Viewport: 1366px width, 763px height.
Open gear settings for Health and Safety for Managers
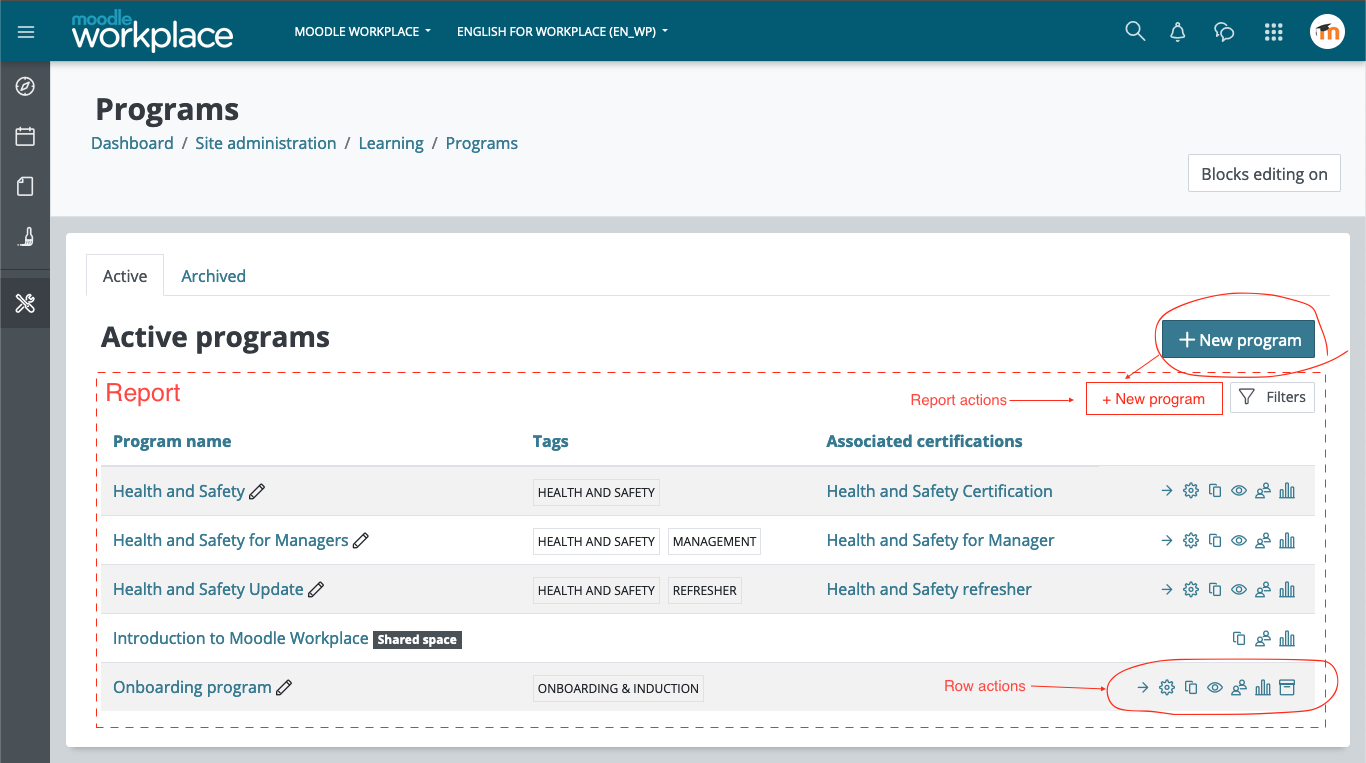[x=1191, y=540]
